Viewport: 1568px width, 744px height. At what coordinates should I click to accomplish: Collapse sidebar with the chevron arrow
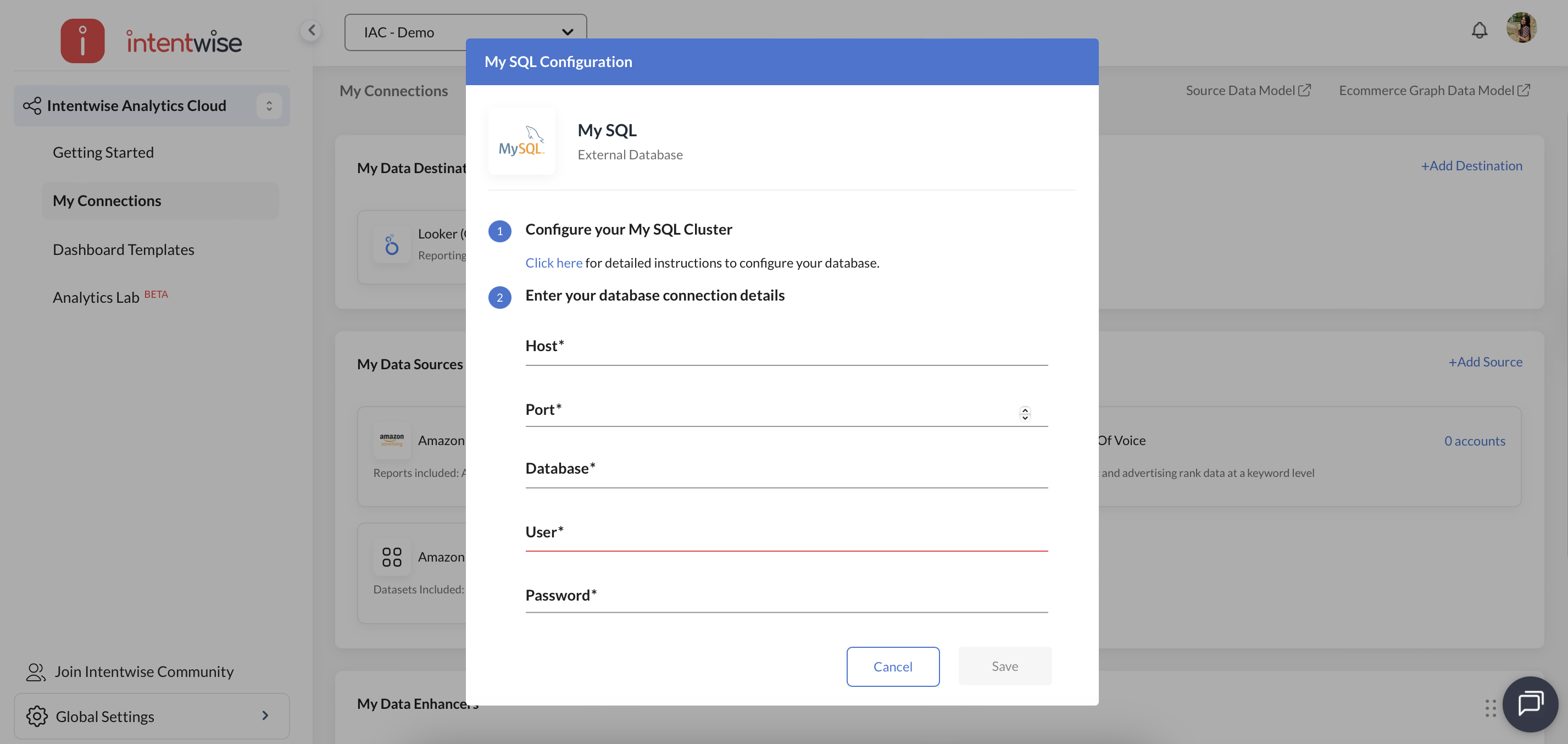312,30
